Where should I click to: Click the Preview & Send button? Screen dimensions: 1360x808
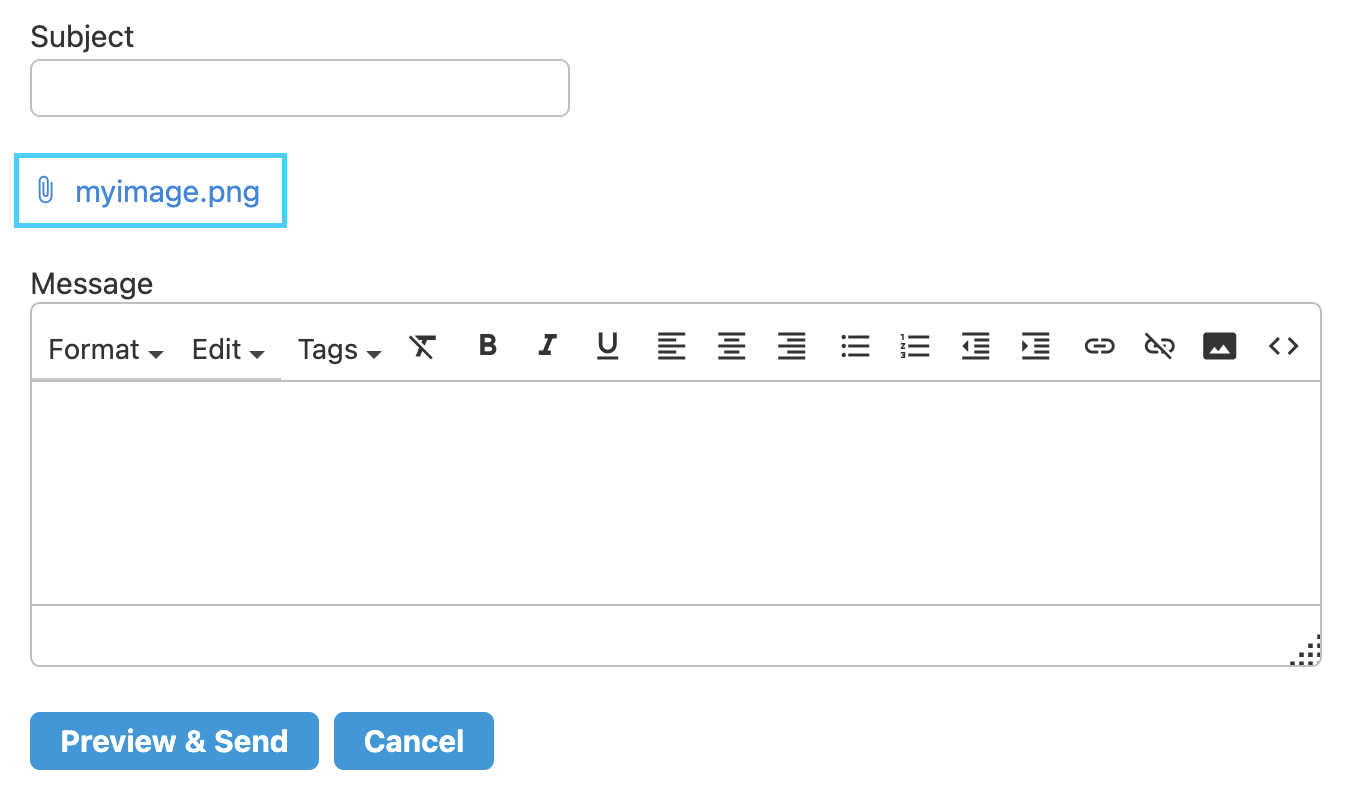(x=174, y=741)
